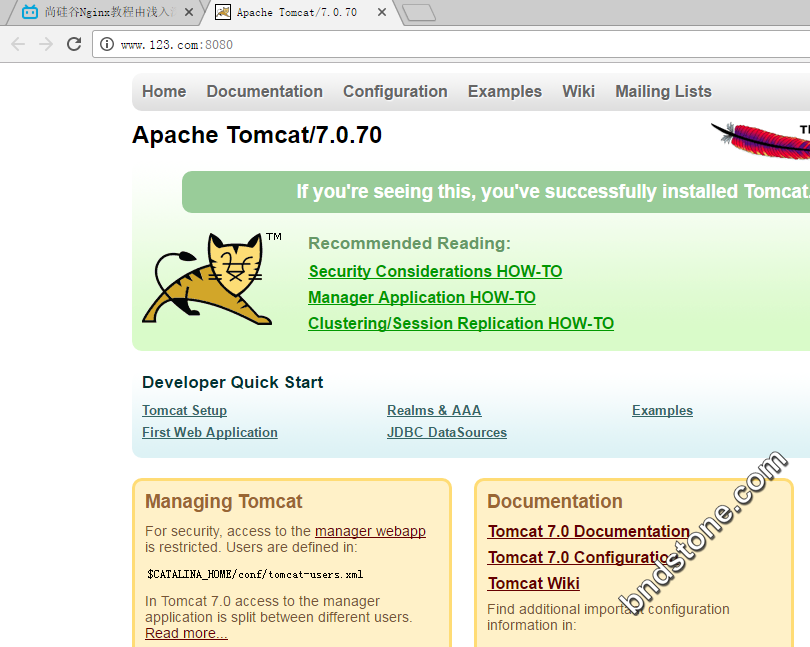The image size is (810, 647).
Task: Open Mailing Lists in the navigation bar
Action: (663, 91)
